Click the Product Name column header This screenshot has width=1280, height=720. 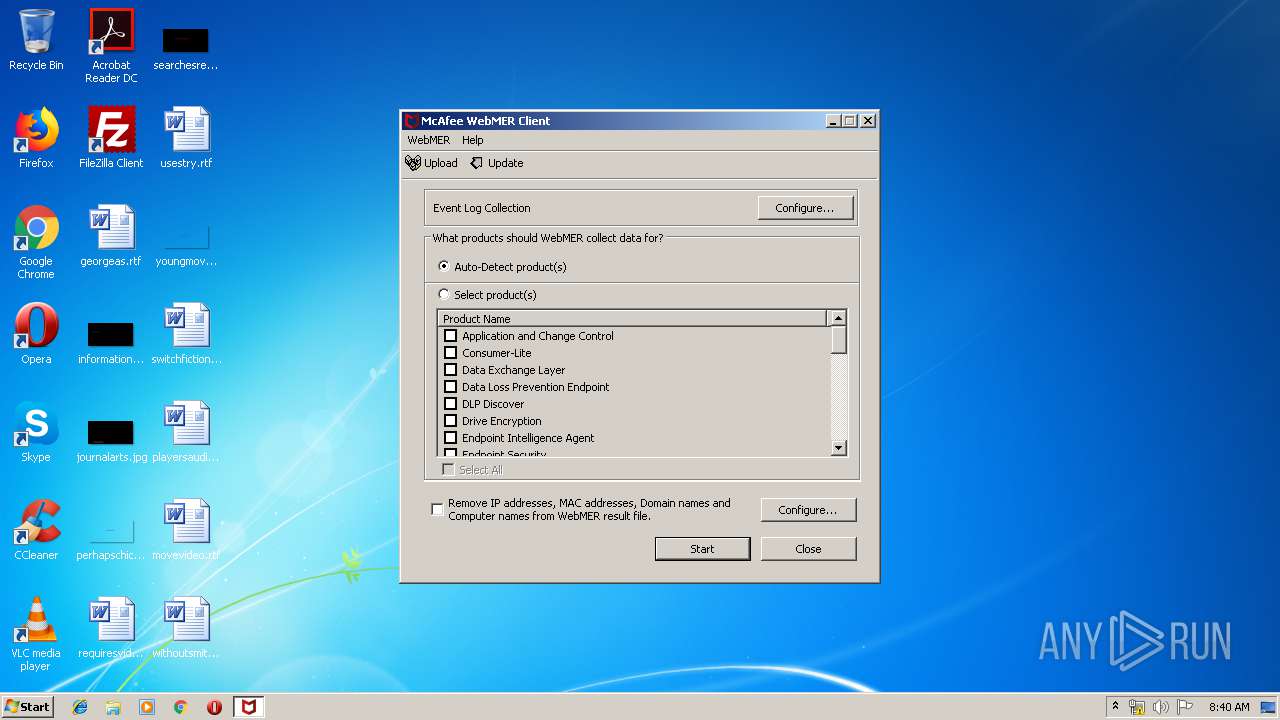pos(632,319)
